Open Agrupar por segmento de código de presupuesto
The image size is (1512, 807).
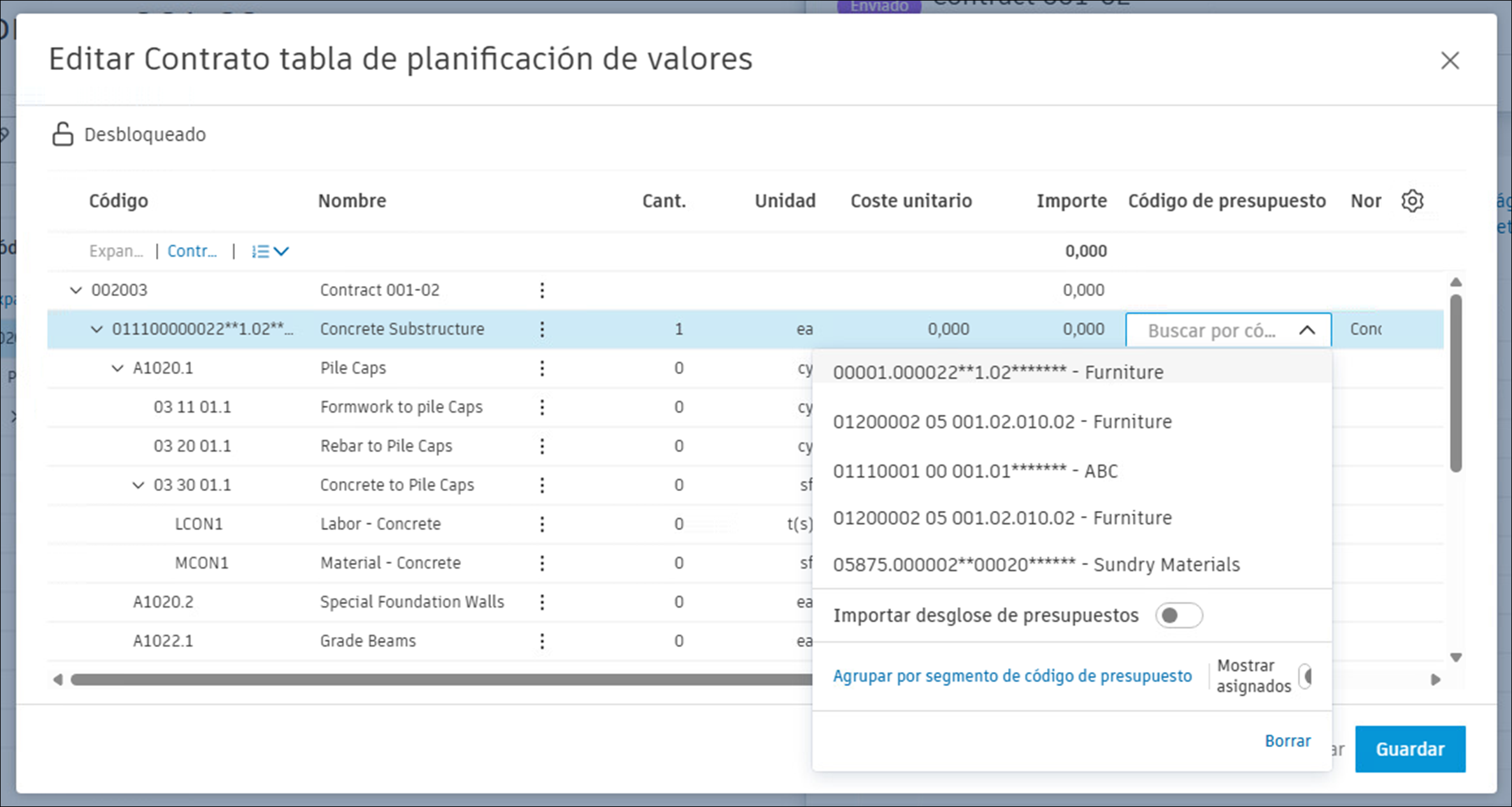click(1013, 676)
